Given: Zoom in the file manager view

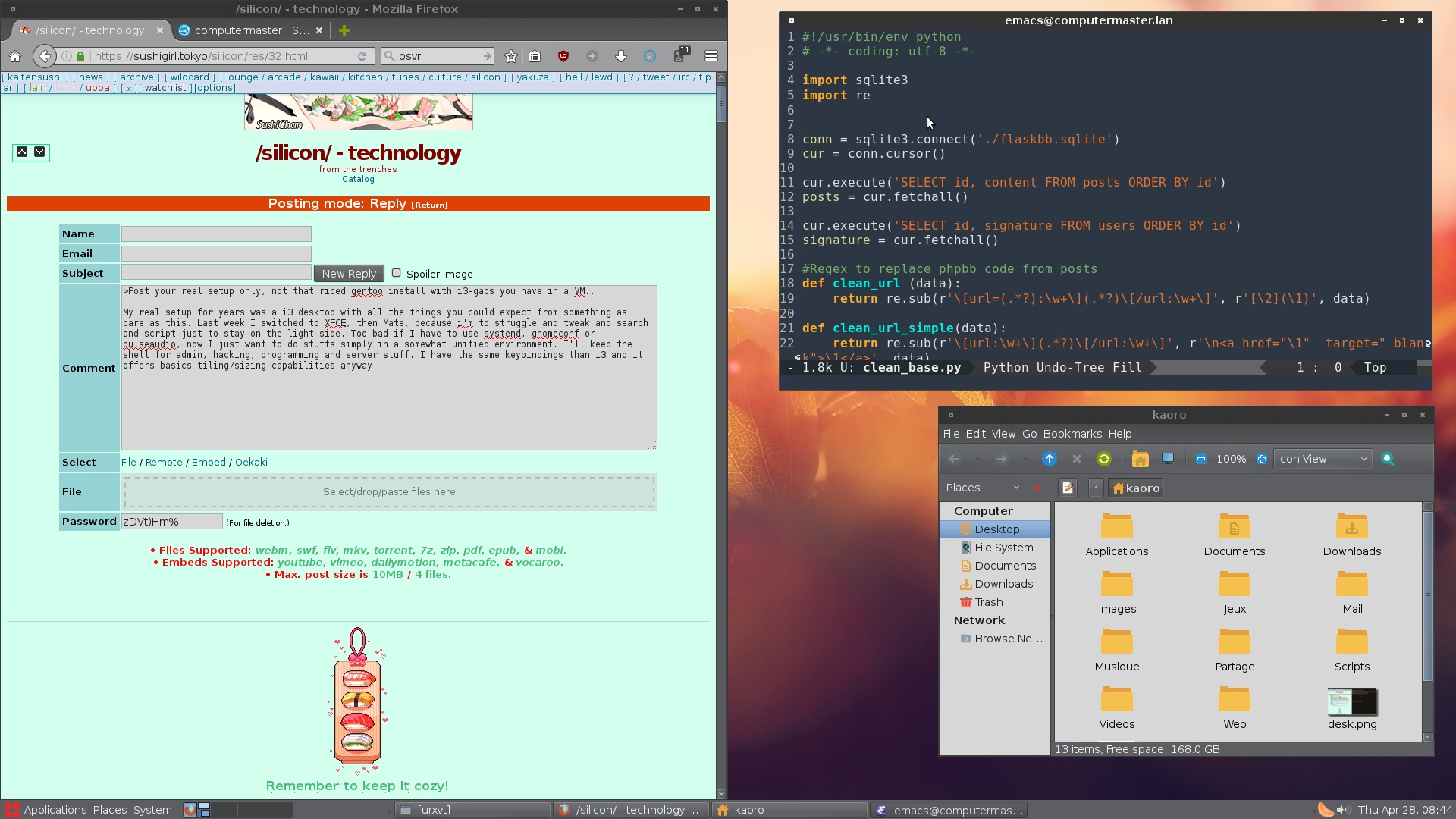Looking at the screenshot, I should (1261, 459).
